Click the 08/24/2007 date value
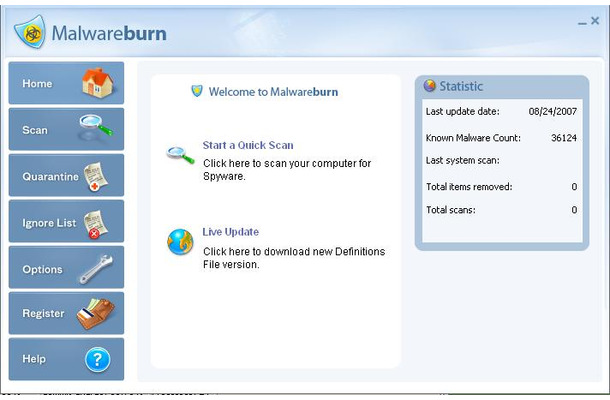This screenshot has height=400, width=610. (552, 112)
